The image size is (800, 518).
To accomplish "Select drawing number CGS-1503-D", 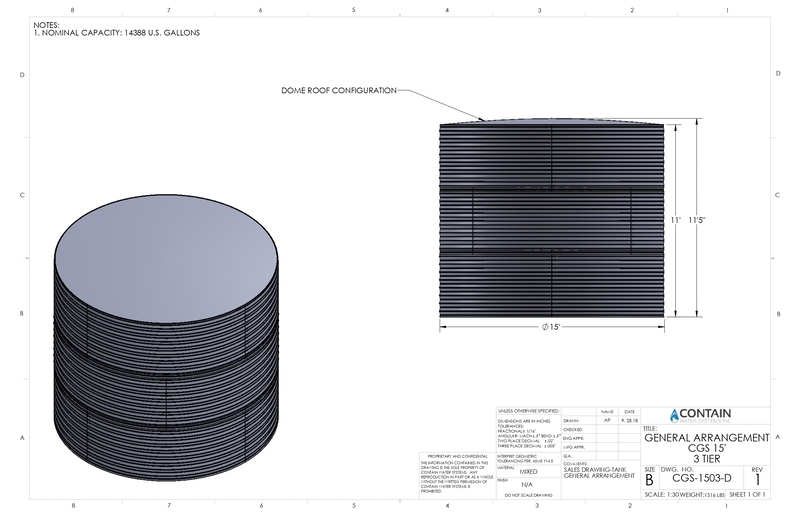I will [x=702, y=478].
